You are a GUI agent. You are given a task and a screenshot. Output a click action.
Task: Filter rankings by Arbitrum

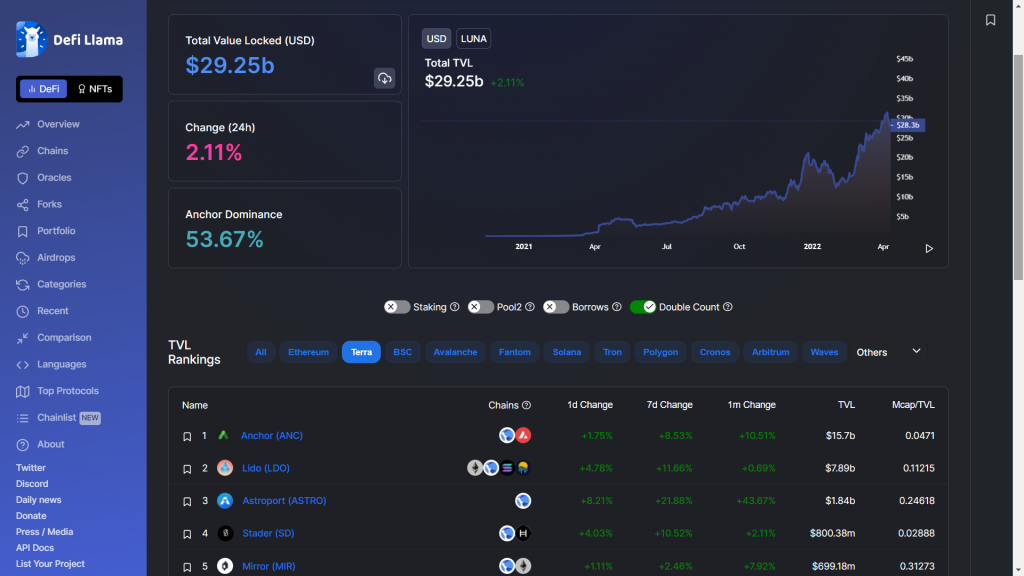[771, 352]
